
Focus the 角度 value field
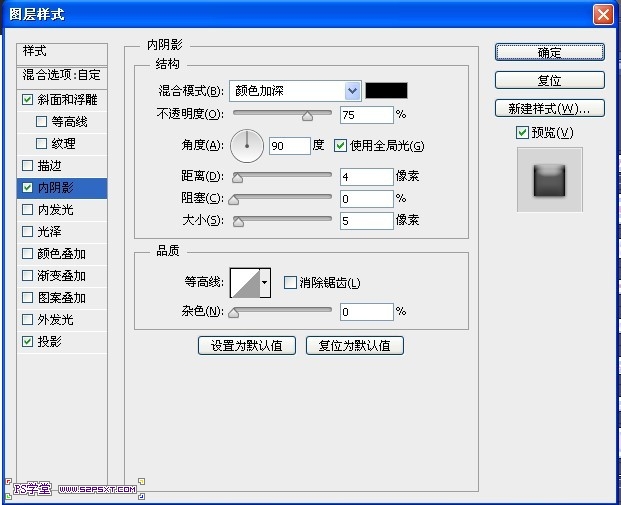(290, 146)
